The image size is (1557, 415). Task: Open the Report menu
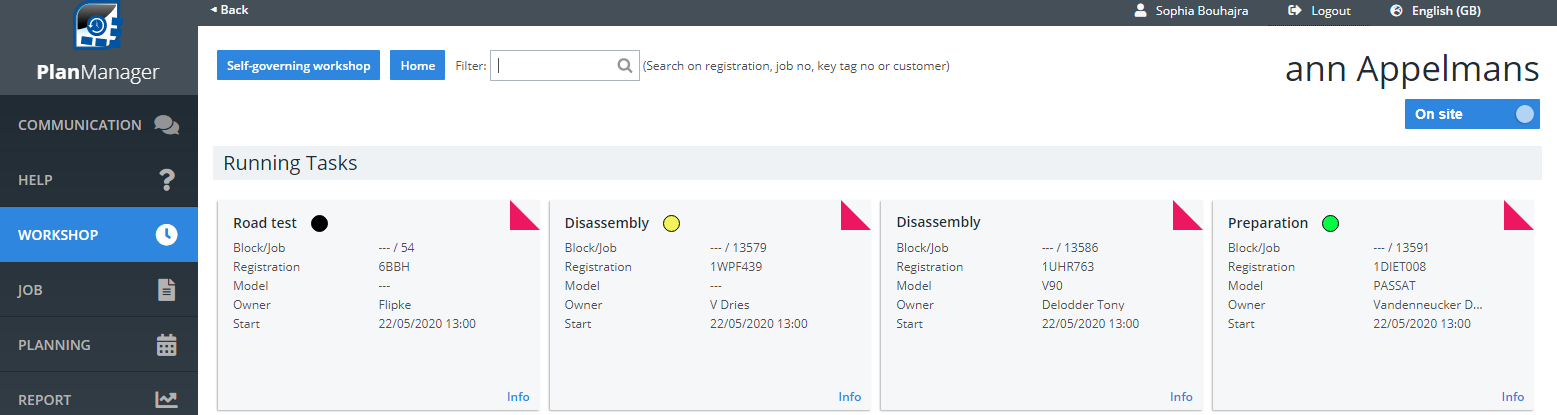click(99, 396)
